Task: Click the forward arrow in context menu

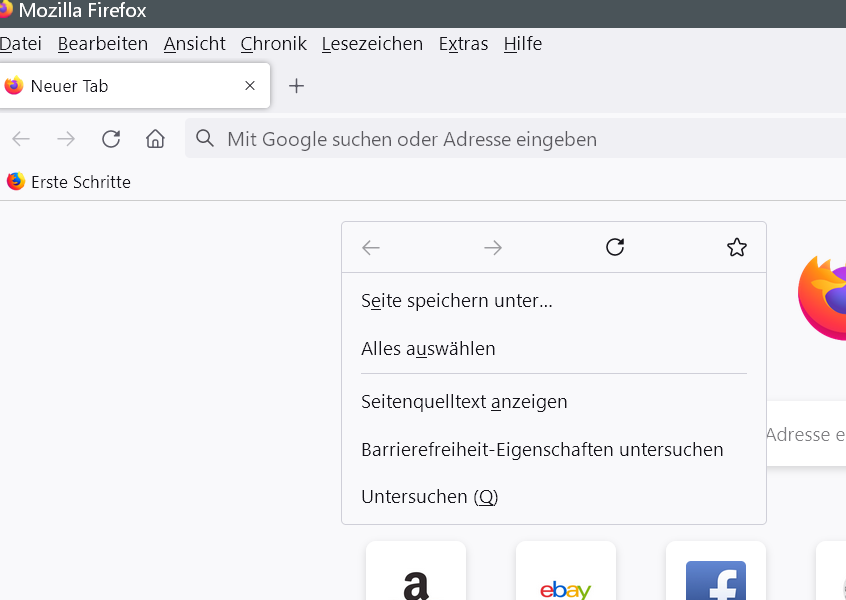Action: tap(493, 247)
